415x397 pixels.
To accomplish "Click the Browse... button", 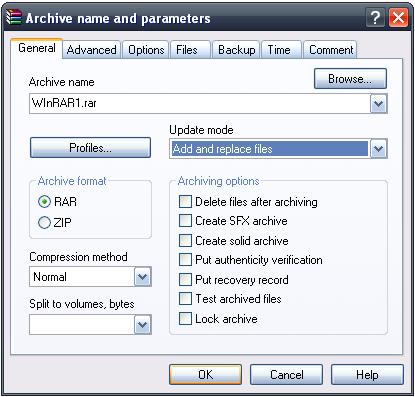I will point(350,79).
